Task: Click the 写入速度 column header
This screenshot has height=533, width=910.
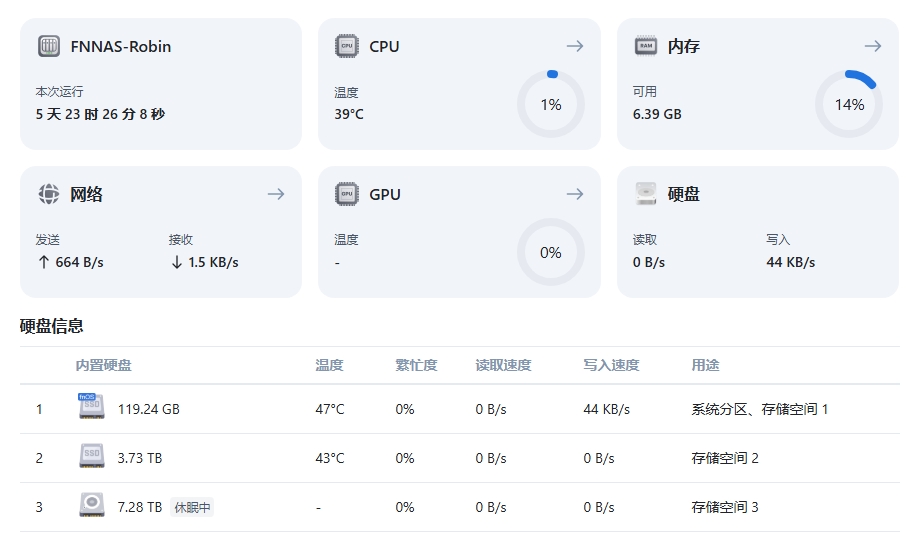Action: (611, 365)
